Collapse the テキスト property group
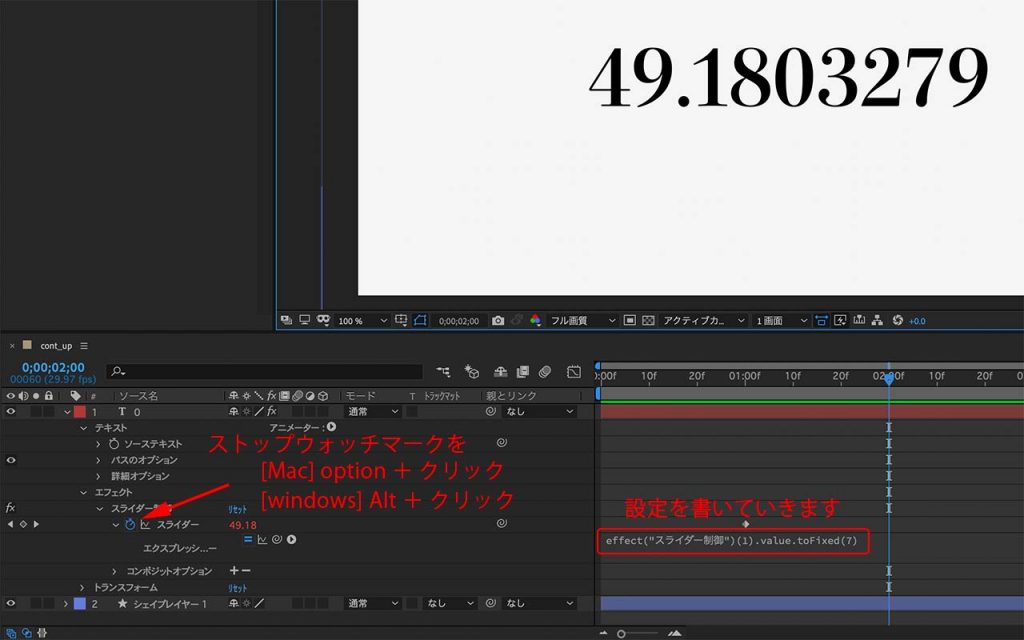Image resolution: width=1024 pixels, height=640 pixels. tap(84, 428)
